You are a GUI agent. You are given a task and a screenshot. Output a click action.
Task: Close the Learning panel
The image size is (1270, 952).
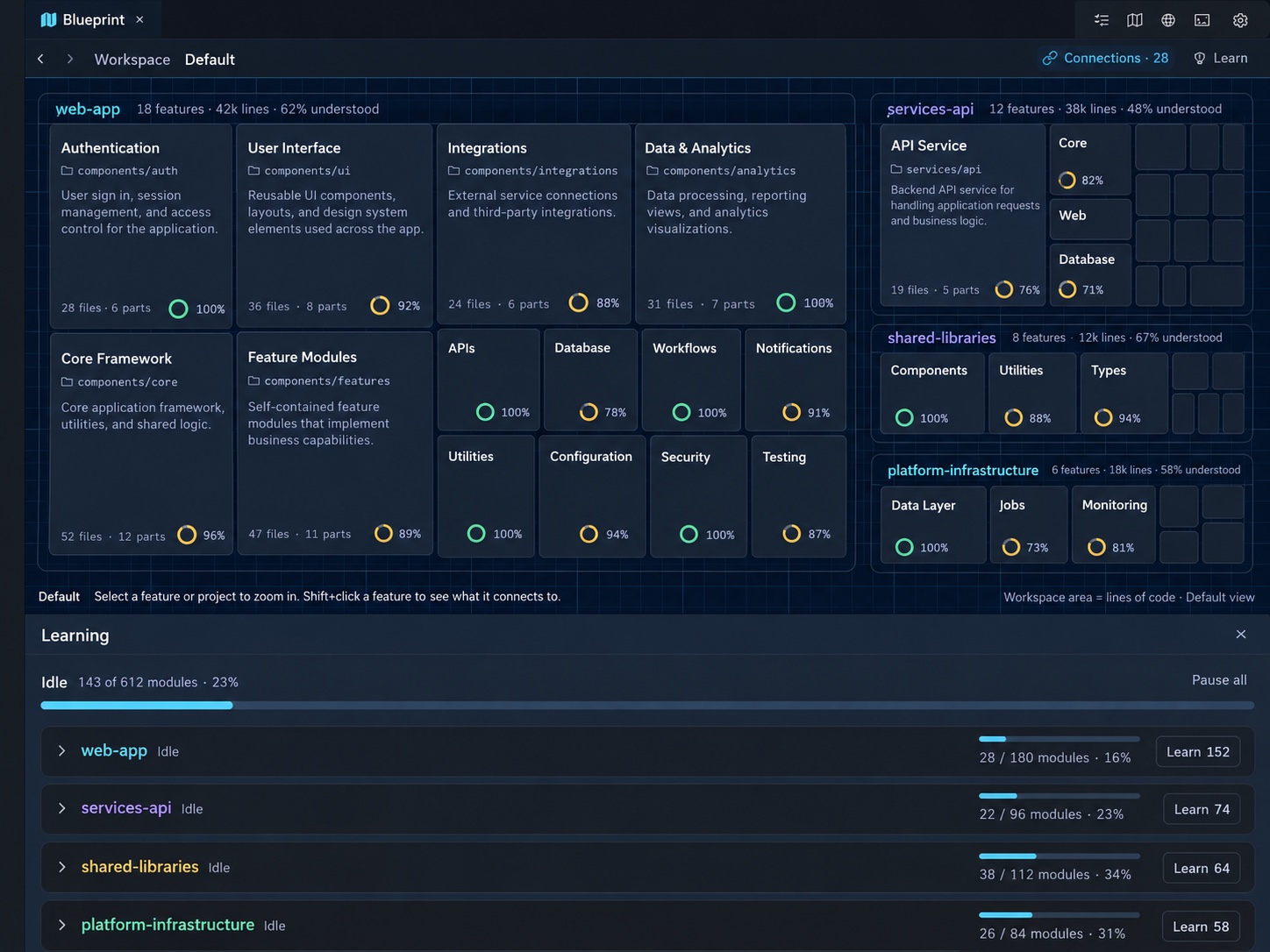[1241, 634]
